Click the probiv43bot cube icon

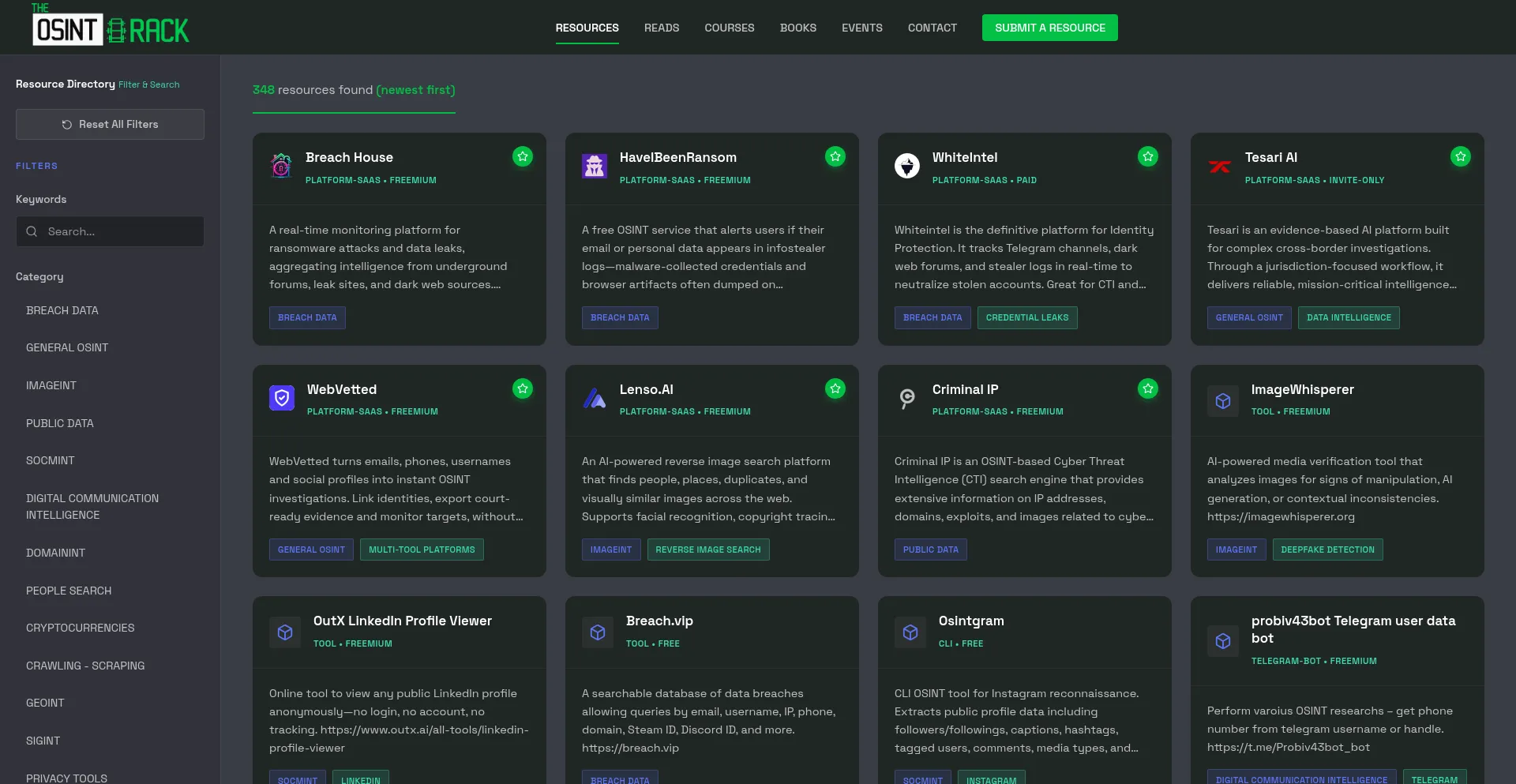coord(1223,641)
